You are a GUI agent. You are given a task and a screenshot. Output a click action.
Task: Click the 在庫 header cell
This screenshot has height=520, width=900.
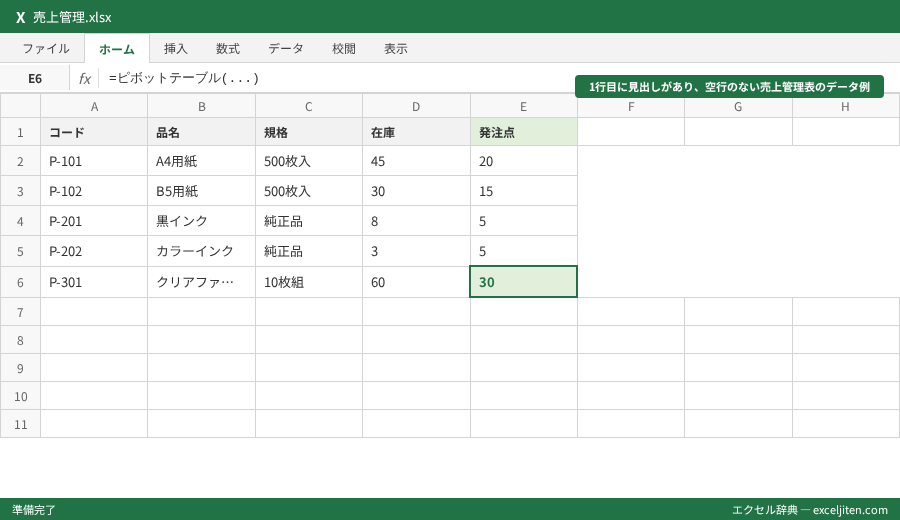pyautogui.click(x=416, y=132)
